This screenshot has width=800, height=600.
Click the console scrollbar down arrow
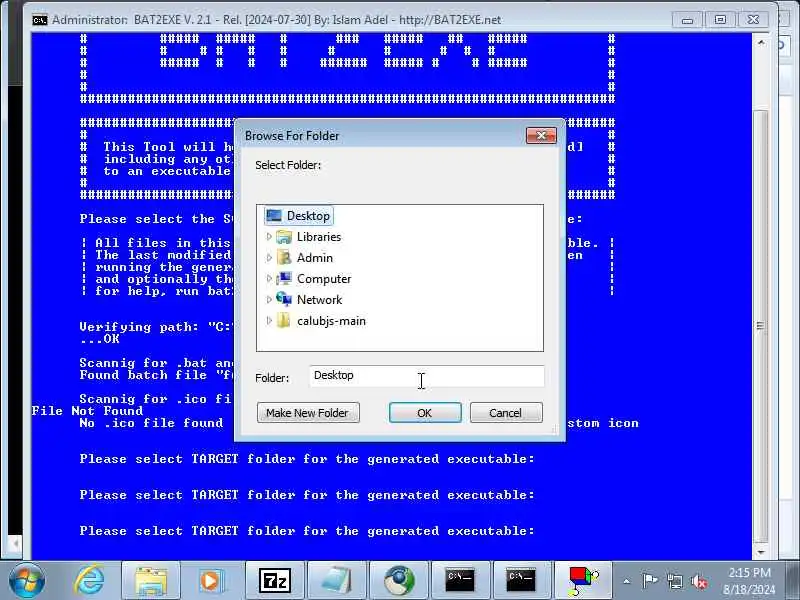click(x=761, y=552)
